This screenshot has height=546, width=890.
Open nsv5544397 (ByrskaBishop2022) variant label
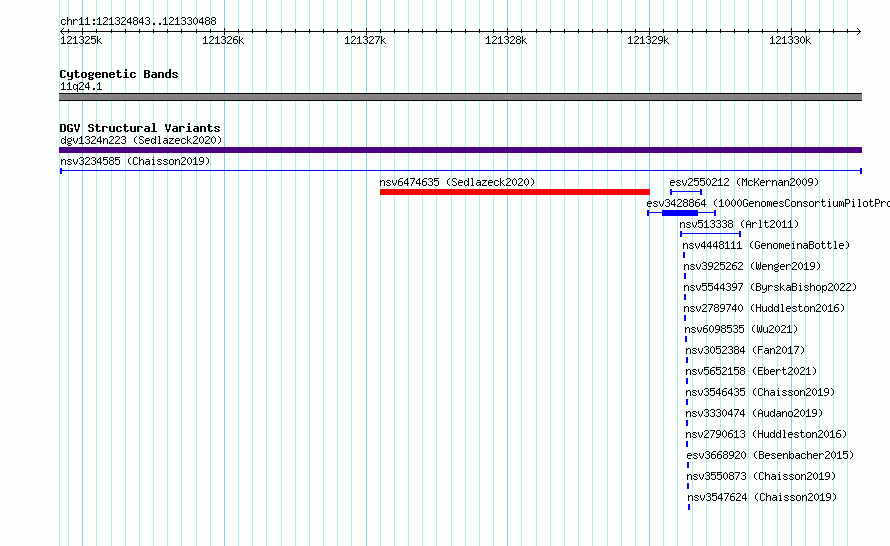coord(770,287)
